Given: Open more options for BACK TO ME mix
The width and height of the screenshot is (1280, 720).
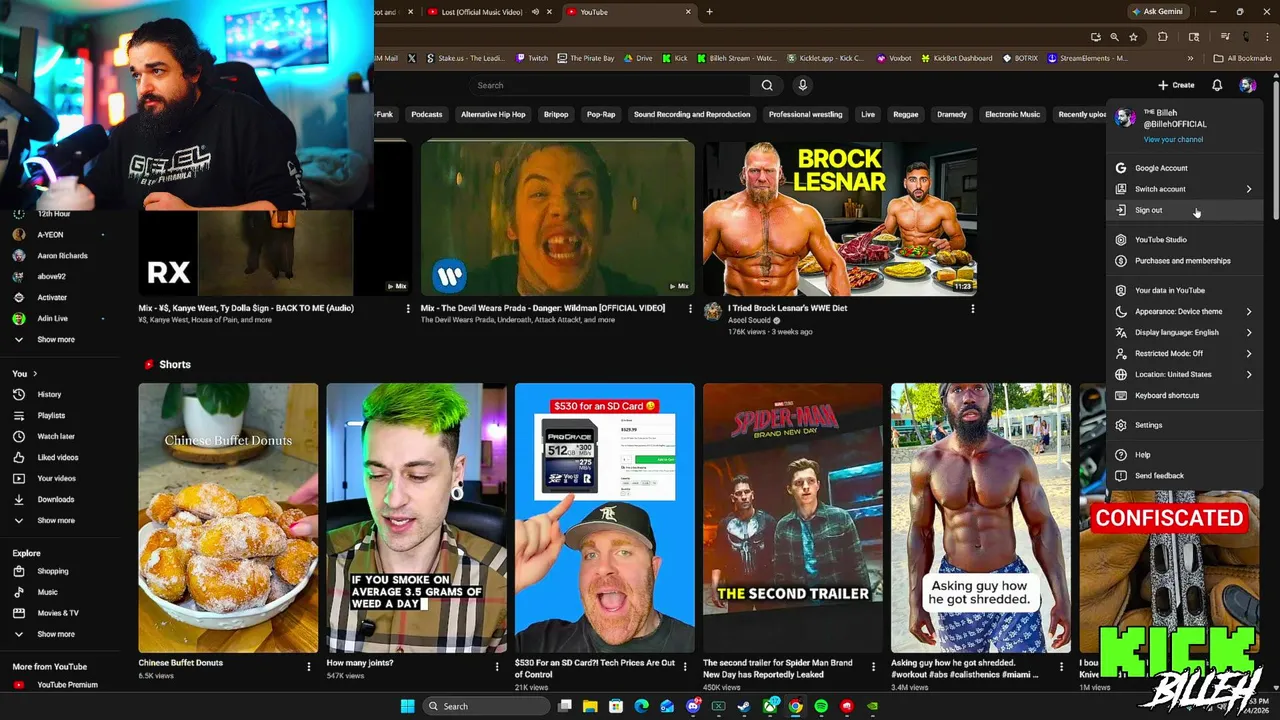Looking at the screenshot, I should coord(408,309).
